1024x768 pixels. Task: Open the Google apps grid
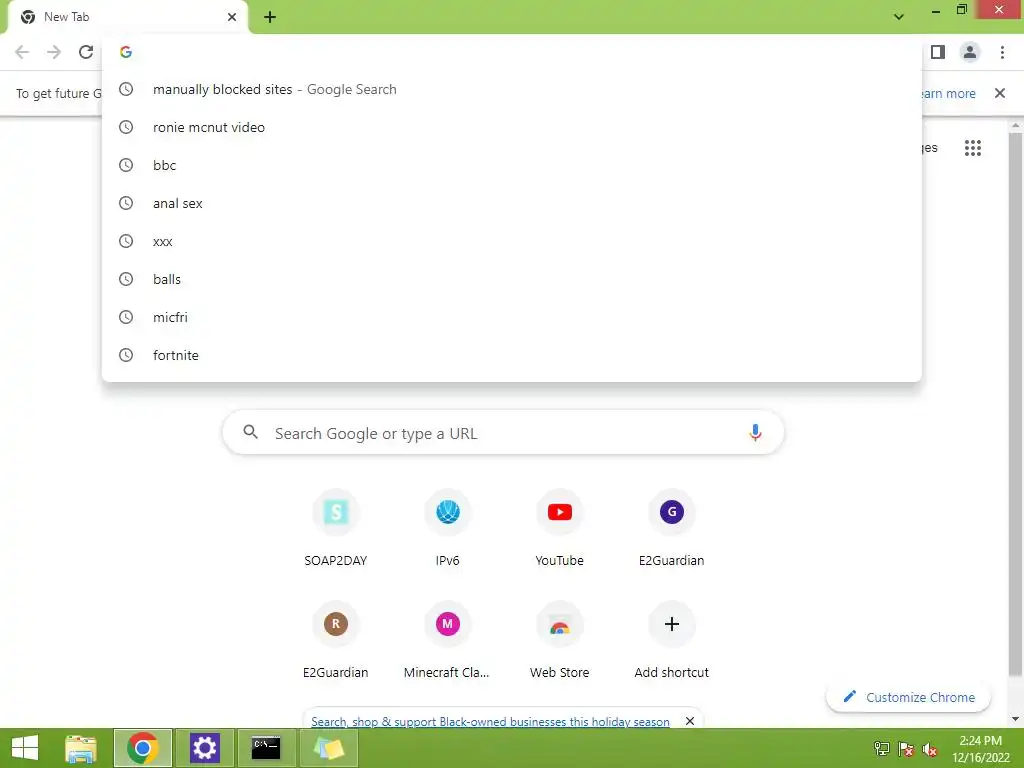tap(973, 148)
